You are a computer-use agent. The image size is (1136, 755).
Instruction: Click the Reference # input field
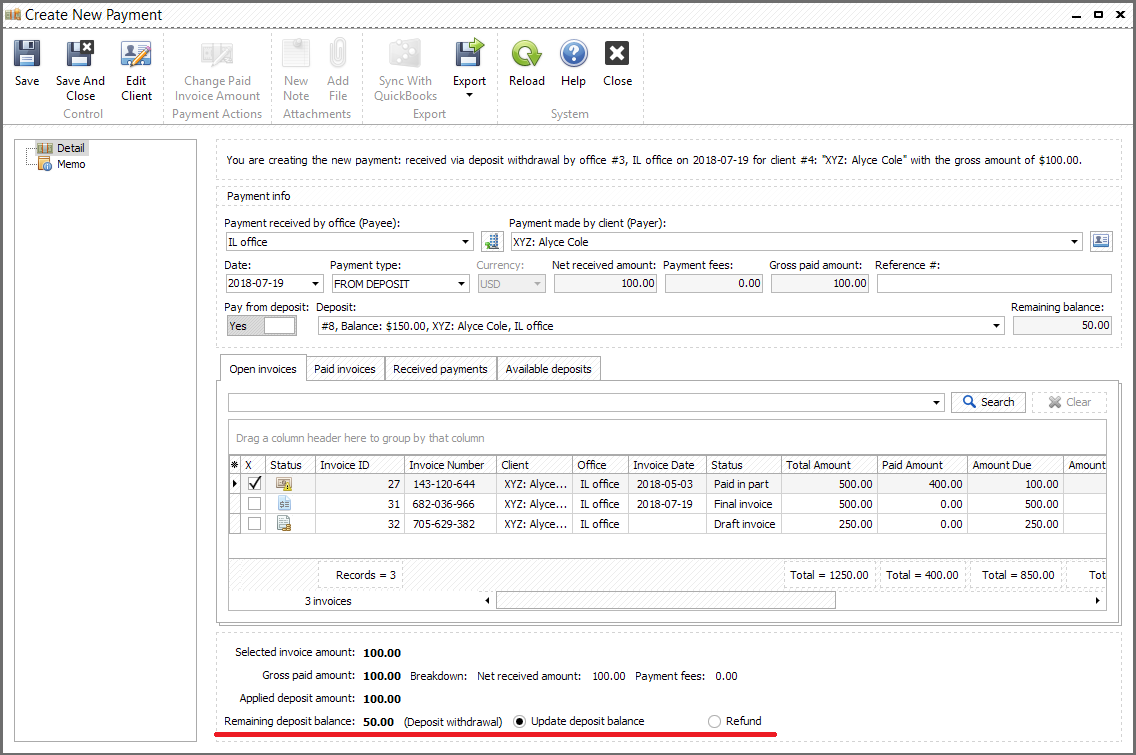[x=994, y=284]
